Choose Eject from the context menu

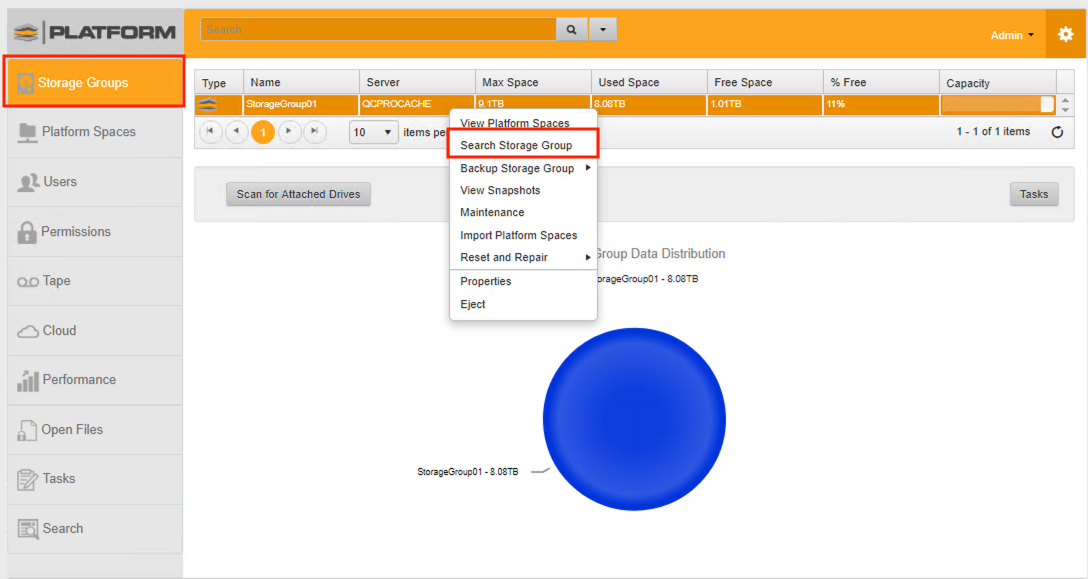(472, 304)
